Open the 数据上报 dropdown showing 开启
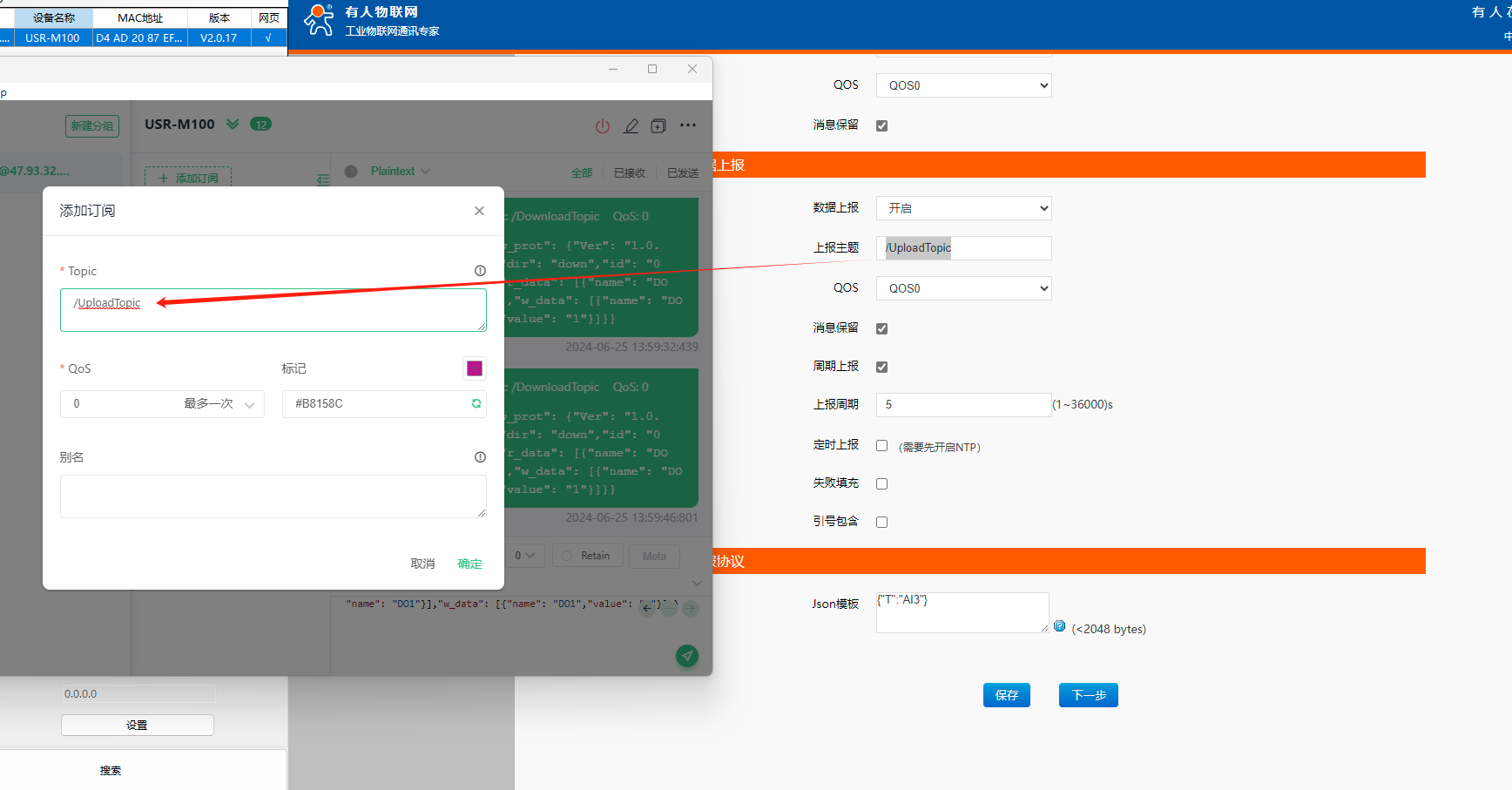The image size is (1512, 790). [x=963, y=208]
